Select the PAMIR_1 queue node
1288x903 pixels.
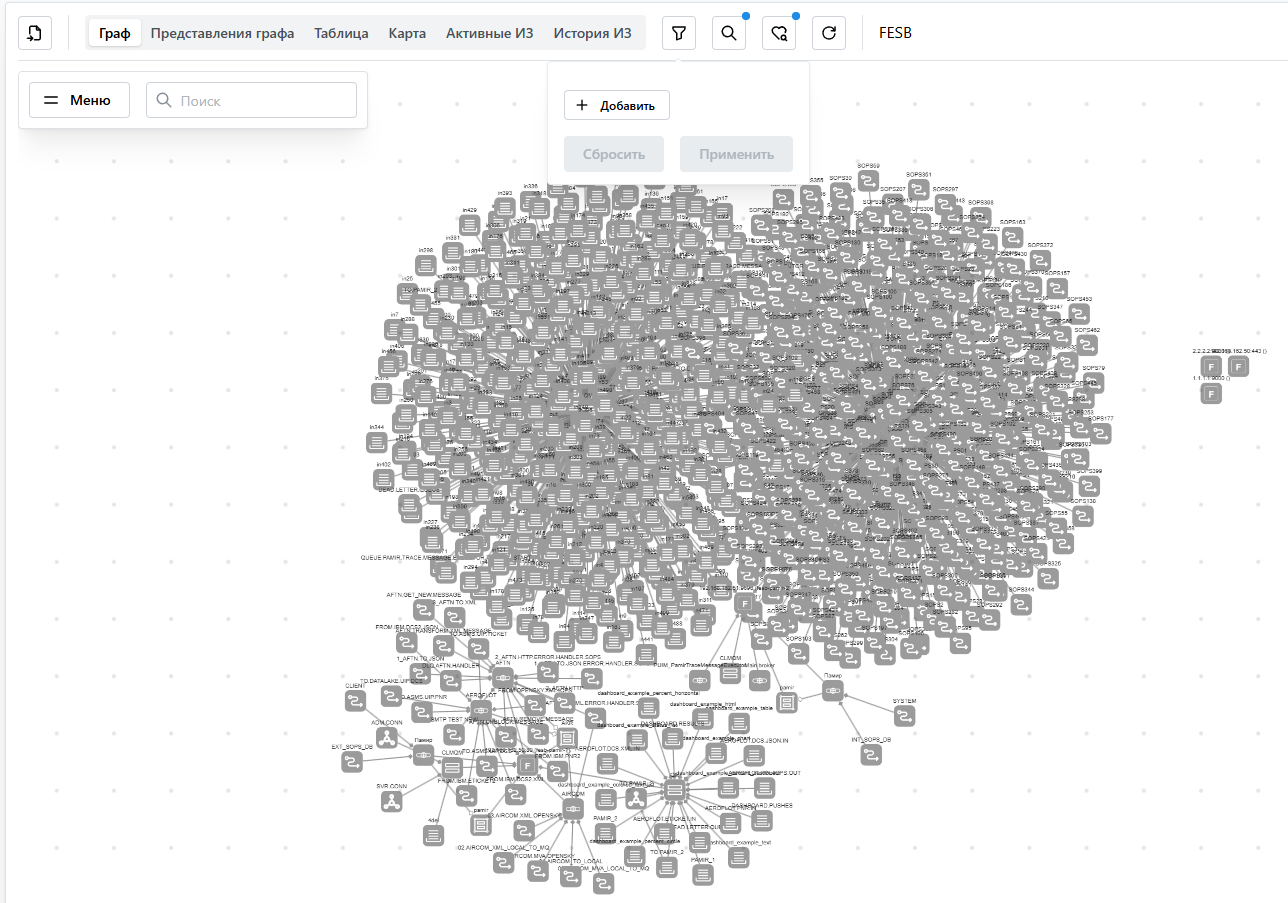coord(703,873)
